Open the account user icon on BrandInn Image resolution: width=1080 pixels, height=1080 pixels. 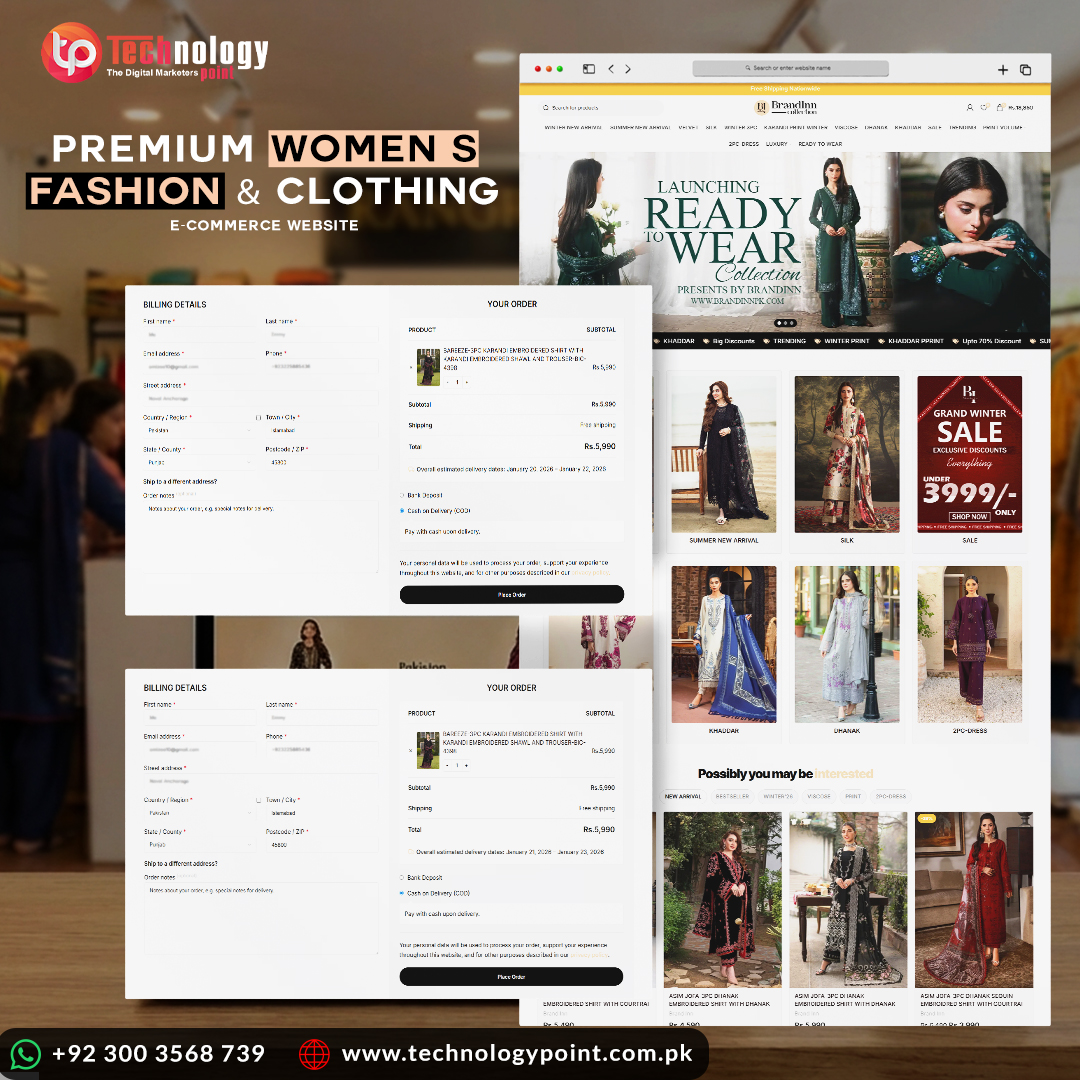coord(970,107)
